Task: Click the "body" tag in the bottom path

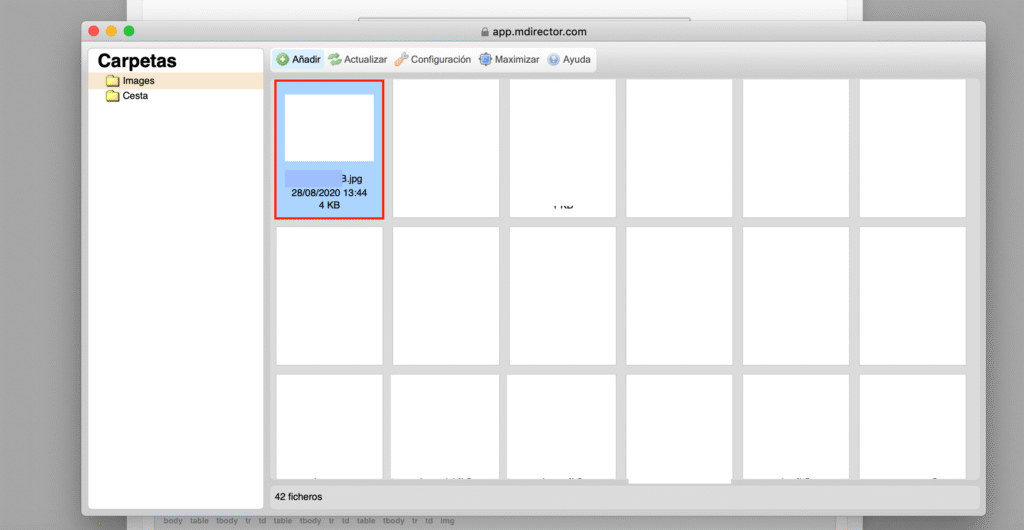Action: point(173,521)
